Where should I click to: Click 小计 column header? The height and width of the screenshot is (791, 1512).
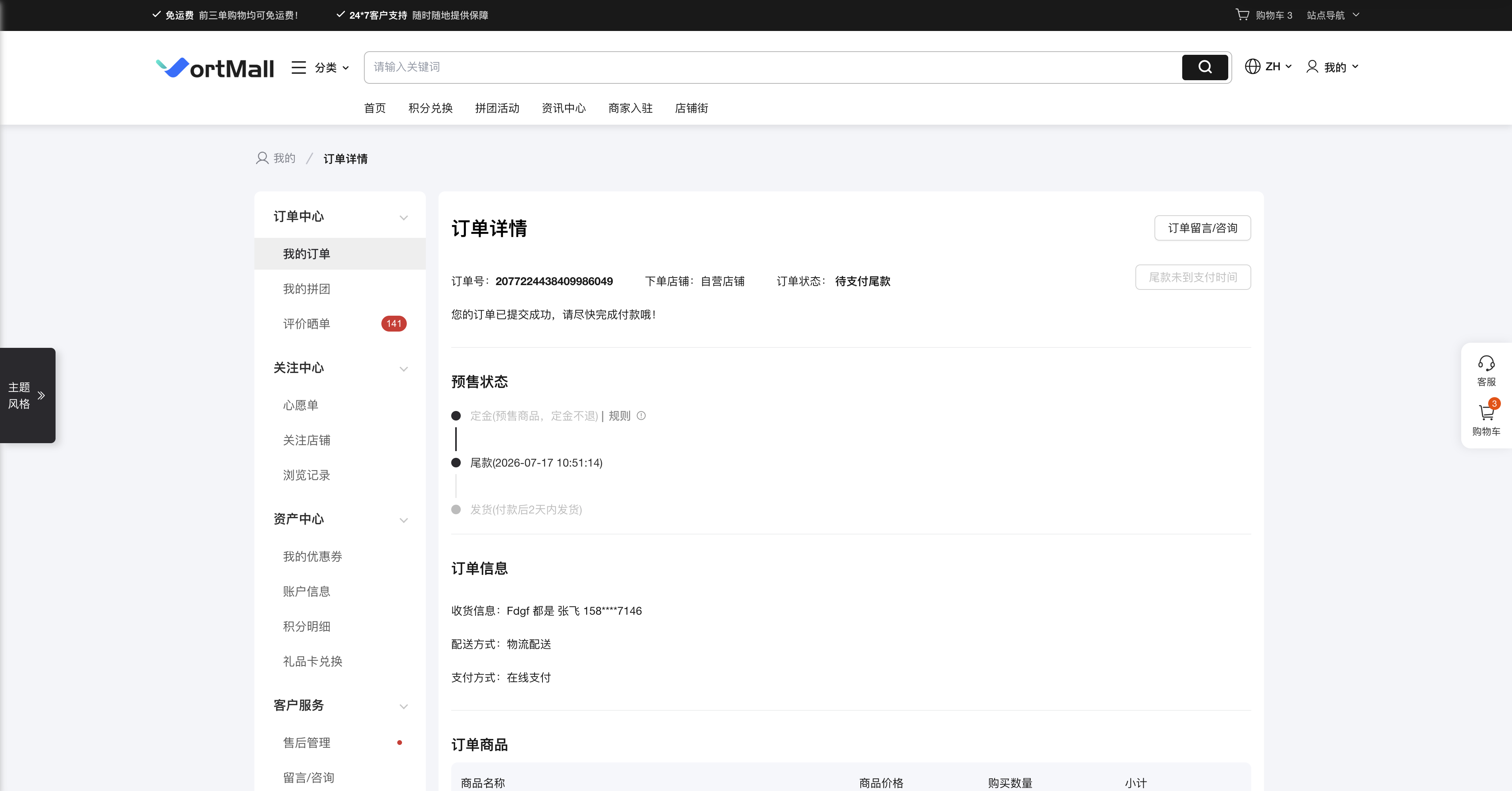pos(1136,783)
